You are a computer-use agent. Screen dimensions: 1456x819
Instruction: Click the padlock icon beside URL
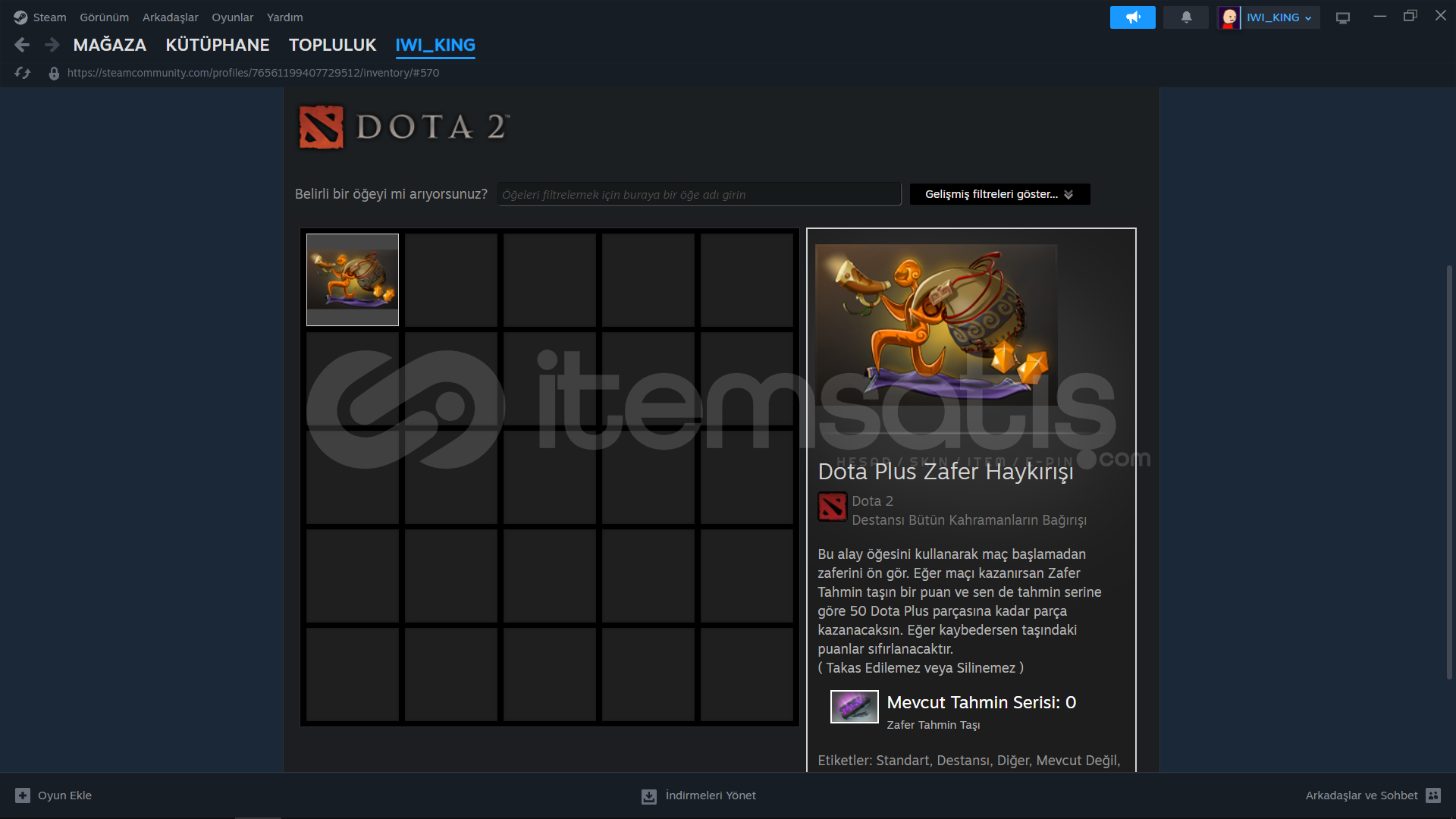coord(54,74)
